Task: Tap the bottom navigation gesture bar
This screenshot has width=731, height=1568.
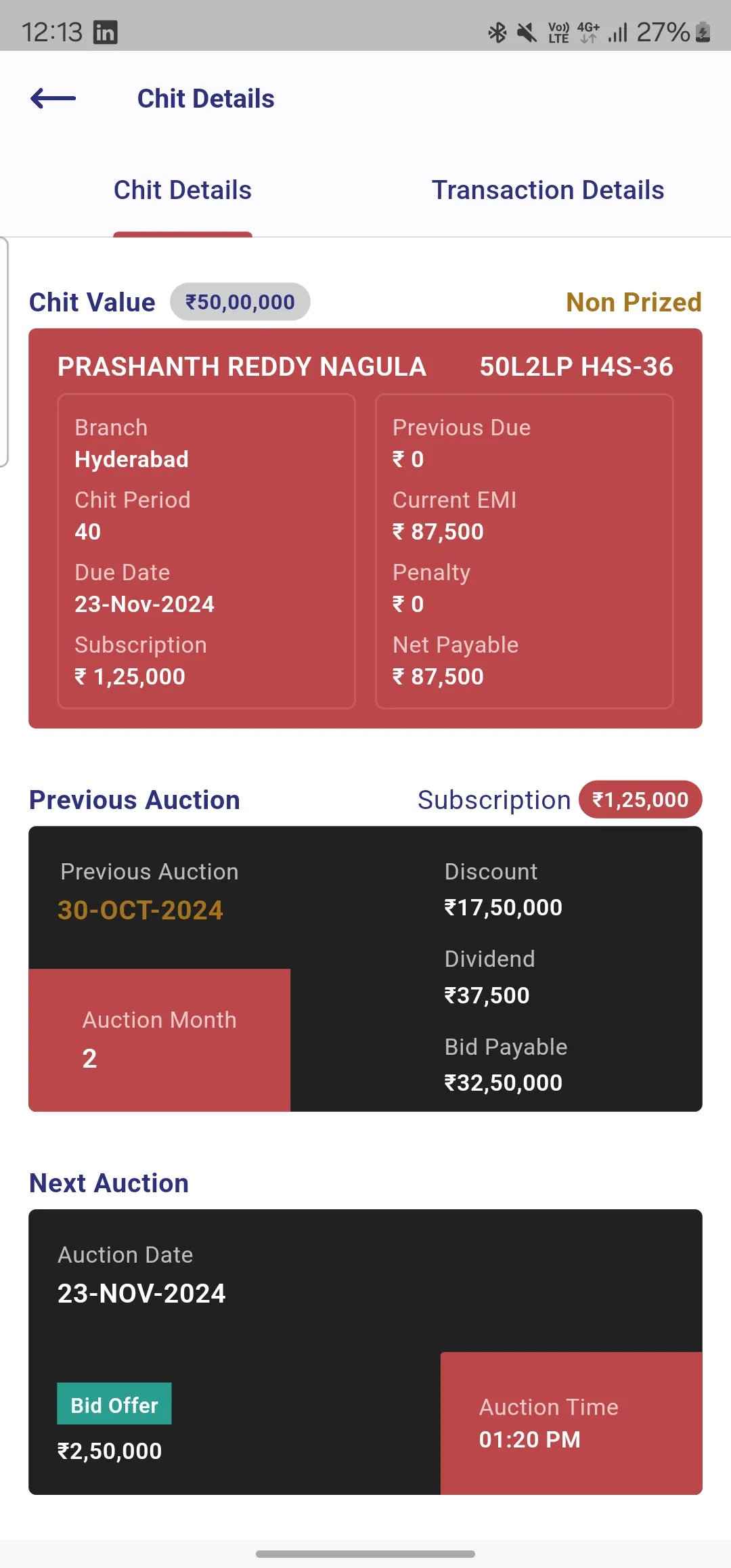Action: pyautogui.click(x=365, y=1554)
